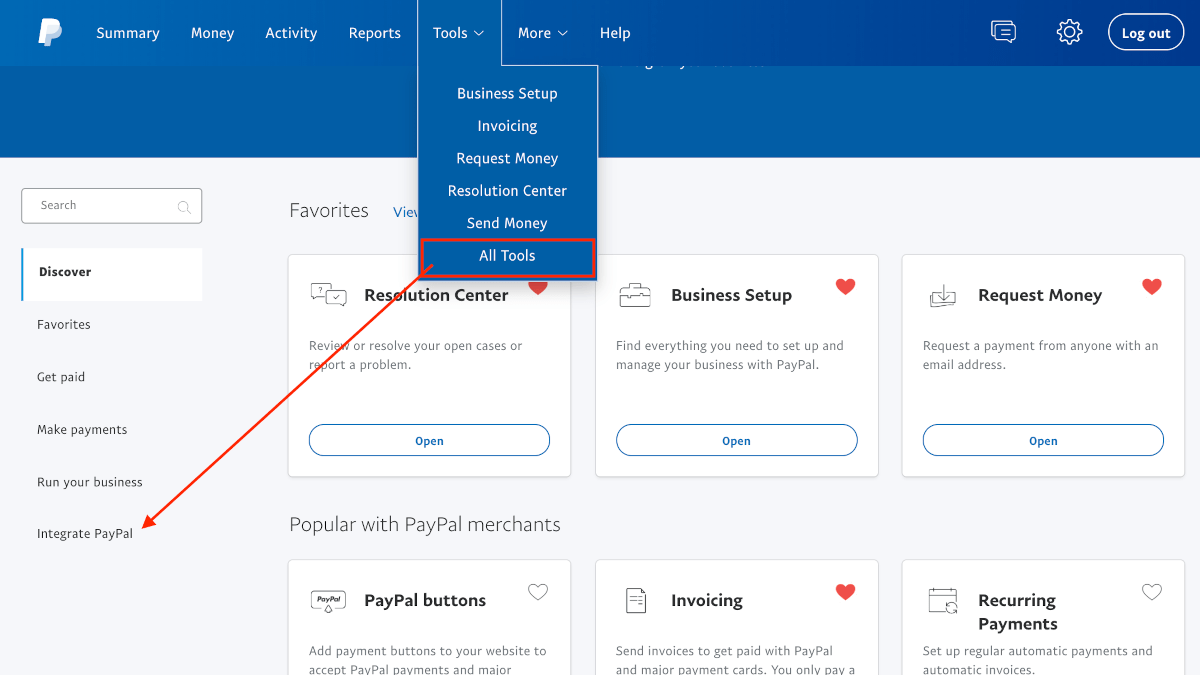Open account settings gear icon
Screen dimensions: 1200x675
tap(1070, 32)
